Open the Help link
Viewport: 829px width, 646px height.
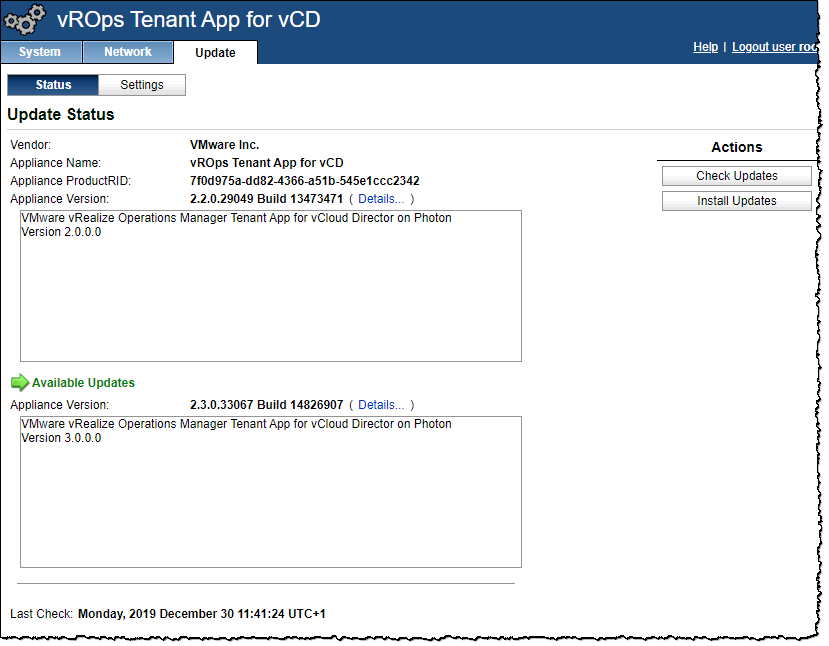point(705,47)
